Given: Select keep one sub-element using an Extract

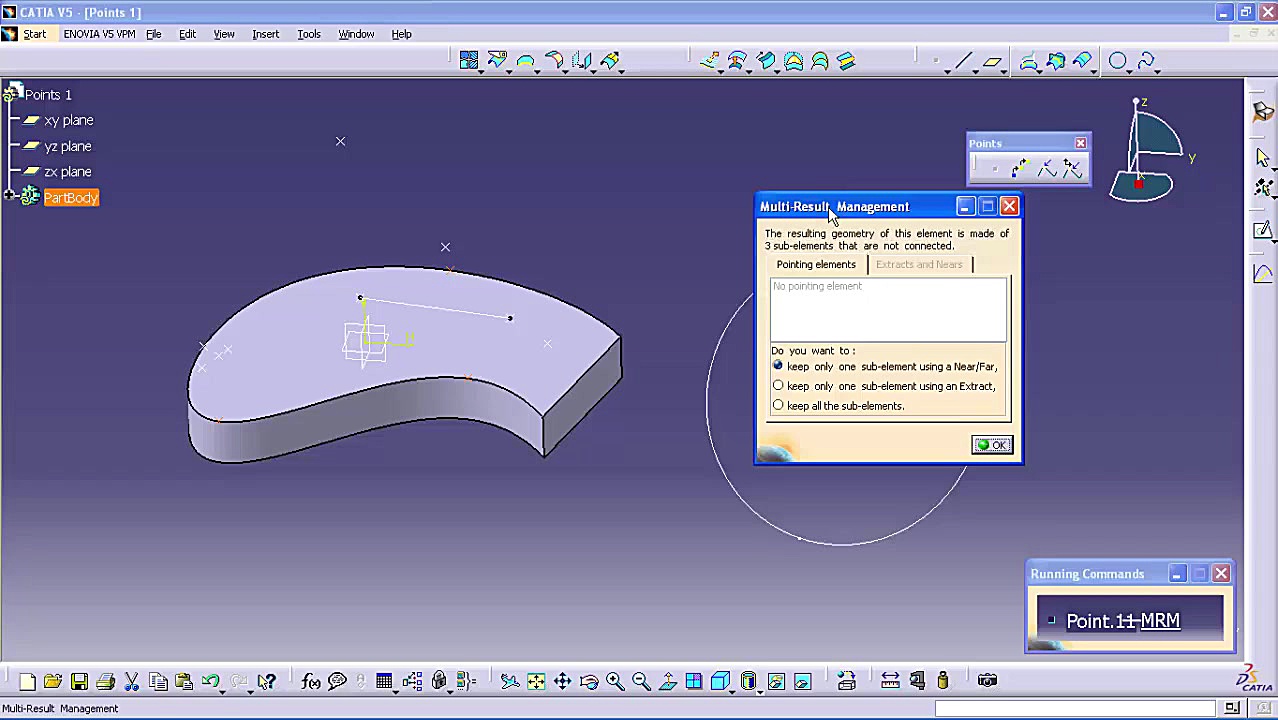Looking at the screenshot, I should click(x=778, y=386).
